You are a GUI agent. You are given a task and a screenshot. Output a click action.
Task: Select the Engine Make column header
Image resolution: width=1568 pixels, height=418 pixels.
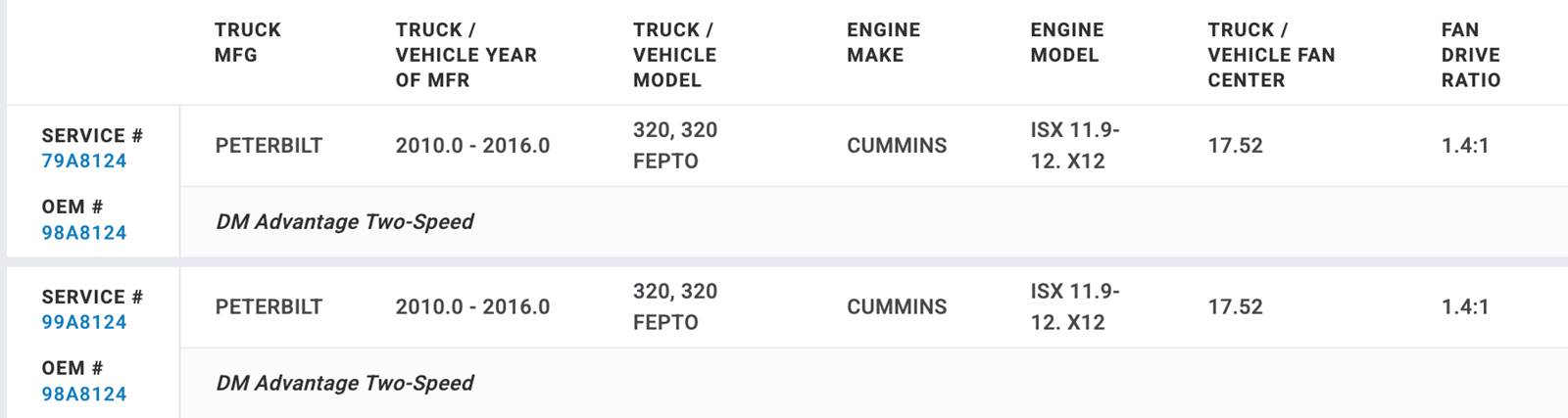[x=883, y=43]
